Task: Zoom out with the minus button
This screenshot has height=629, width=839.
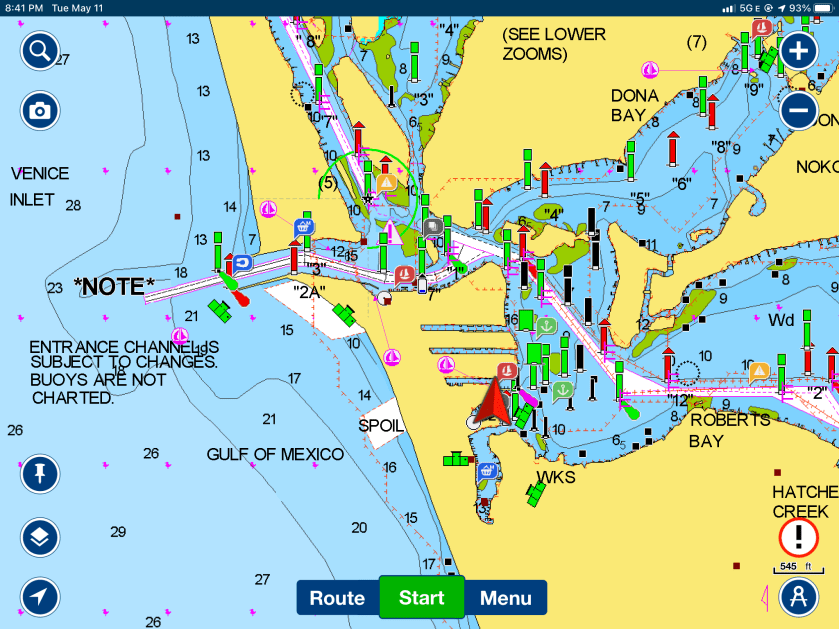Action: coord(798,110)
